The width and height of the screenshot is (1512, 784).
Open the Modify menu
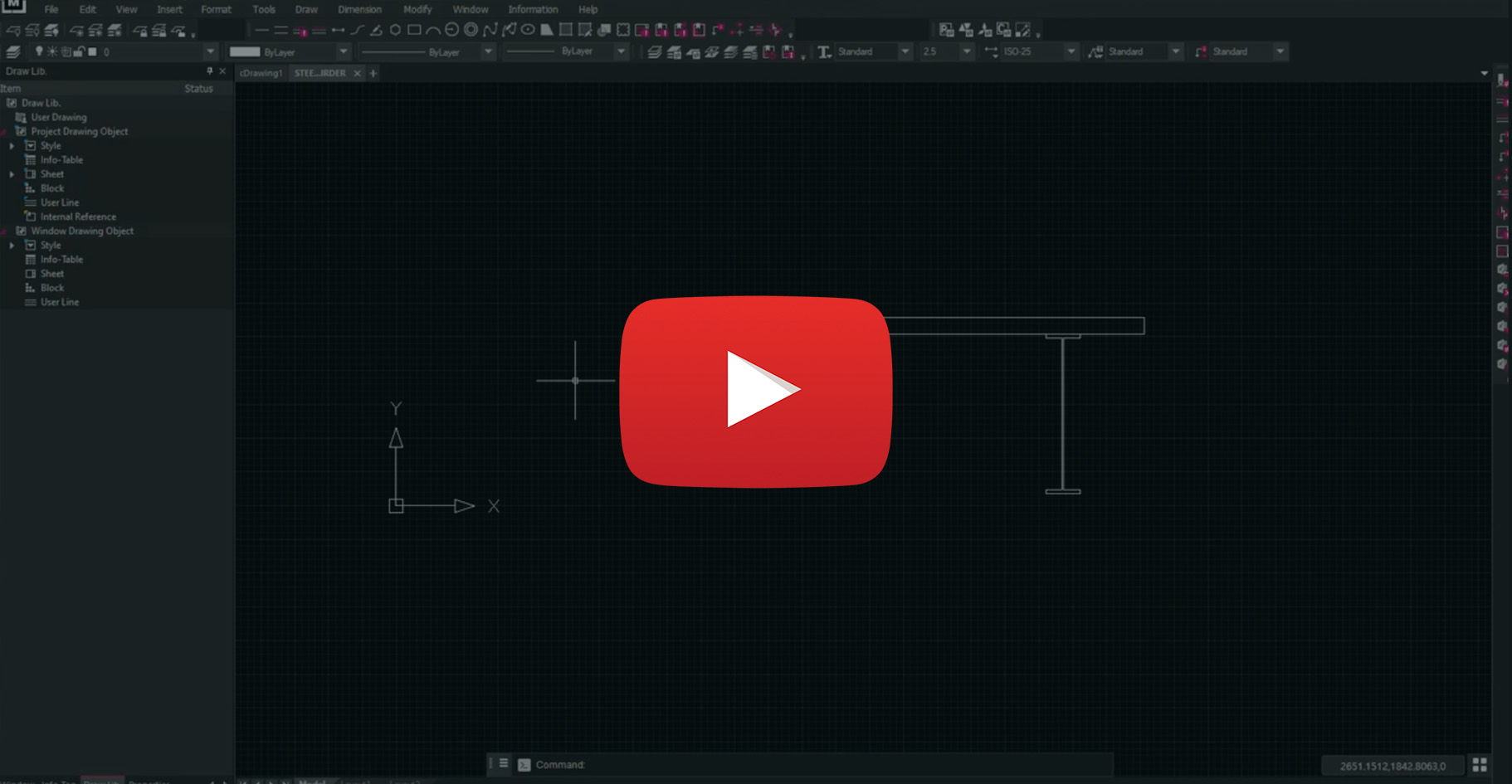click(x=417, y=10)
